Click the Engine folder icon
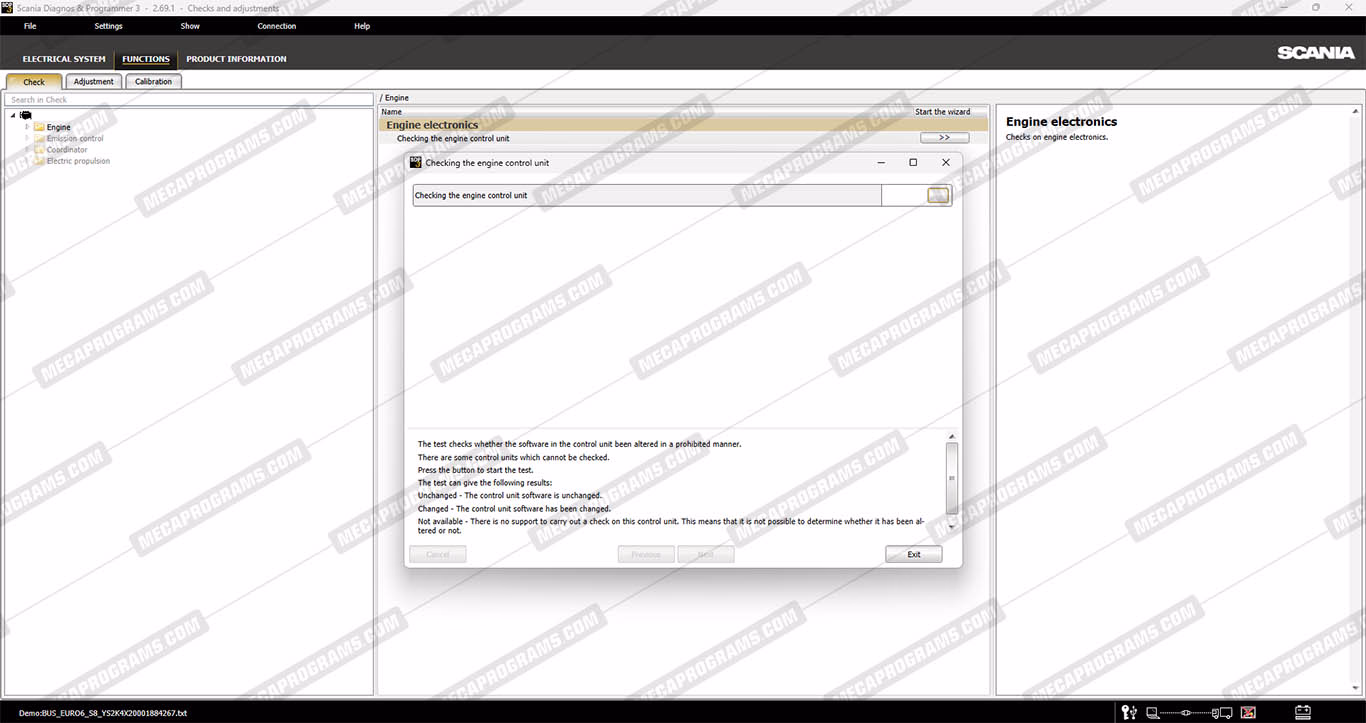 coord(39,127)
